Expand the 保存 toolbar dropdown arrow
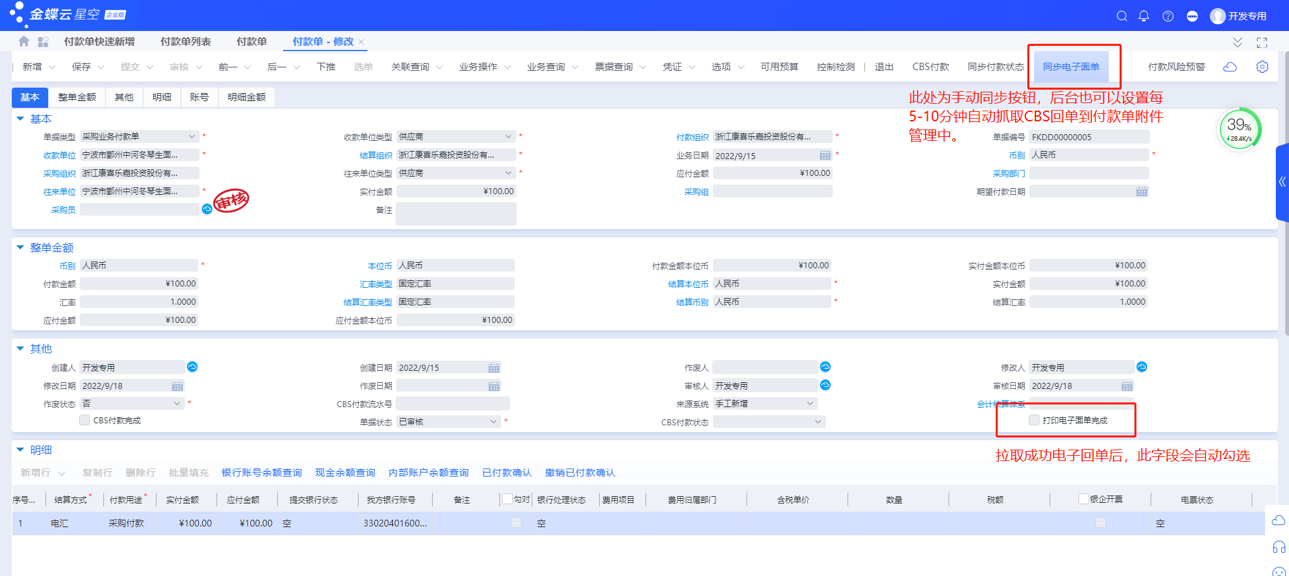The width and height of the screenshot is (1289, 576). coord(101,68)
